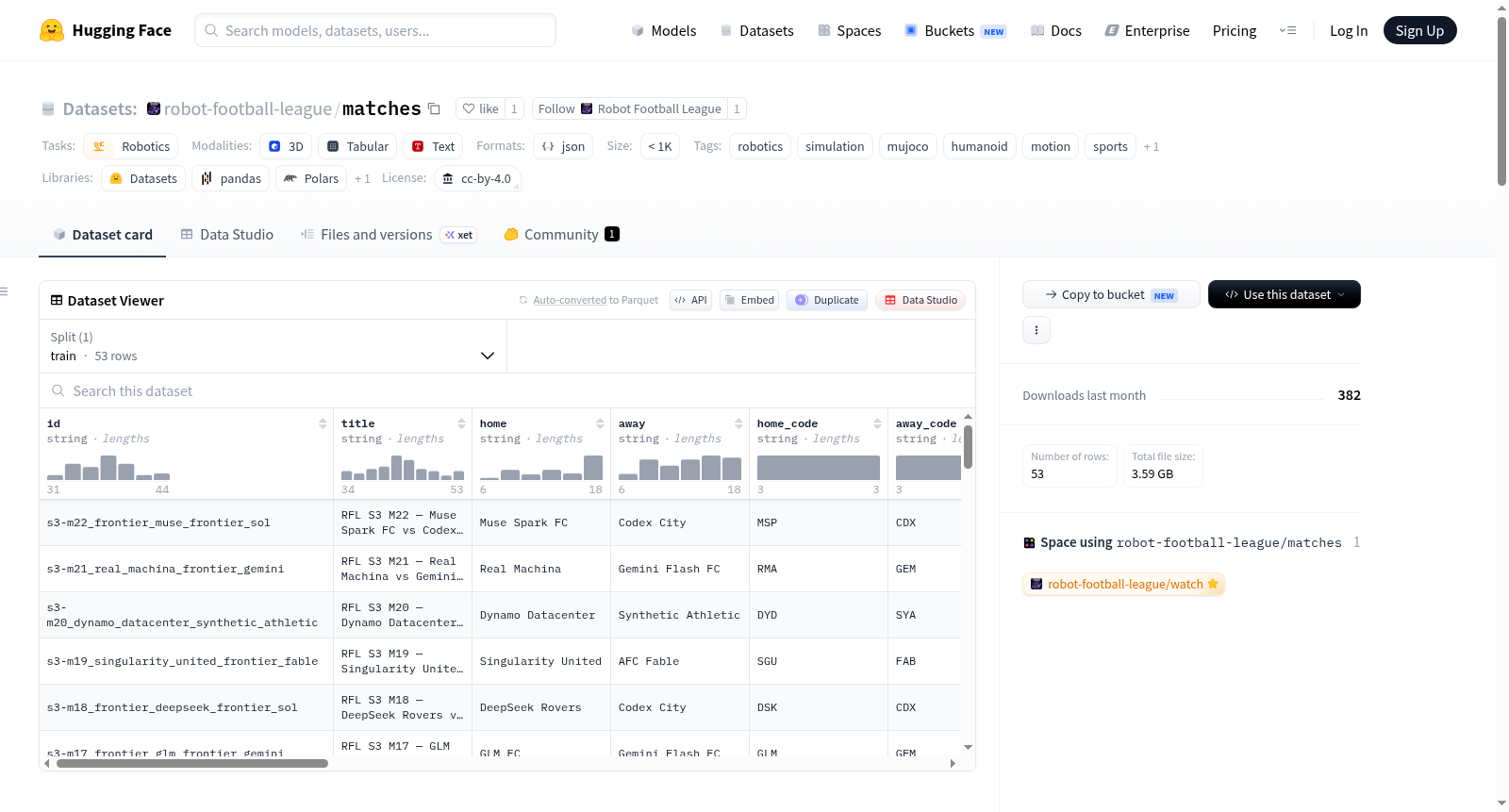Click the API button in Dataset Viewer
This screenshot has height=812, width=1509.
tap(690, 300)
